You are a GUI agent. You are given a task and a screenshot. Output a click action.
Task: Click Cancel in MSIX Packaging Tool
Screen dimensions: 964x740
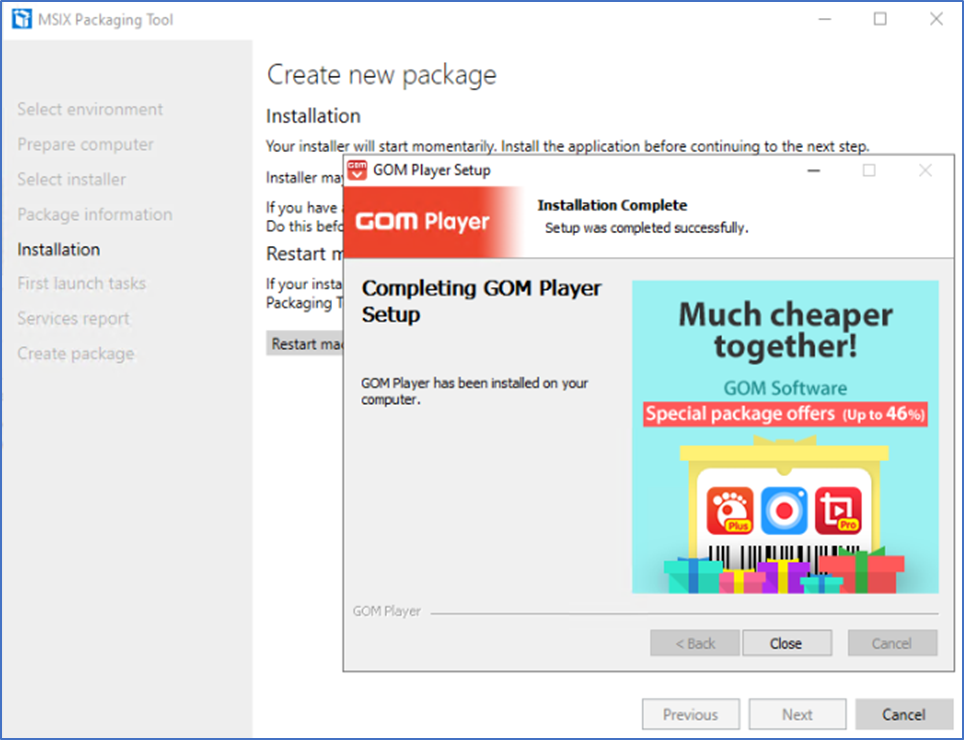904,714
